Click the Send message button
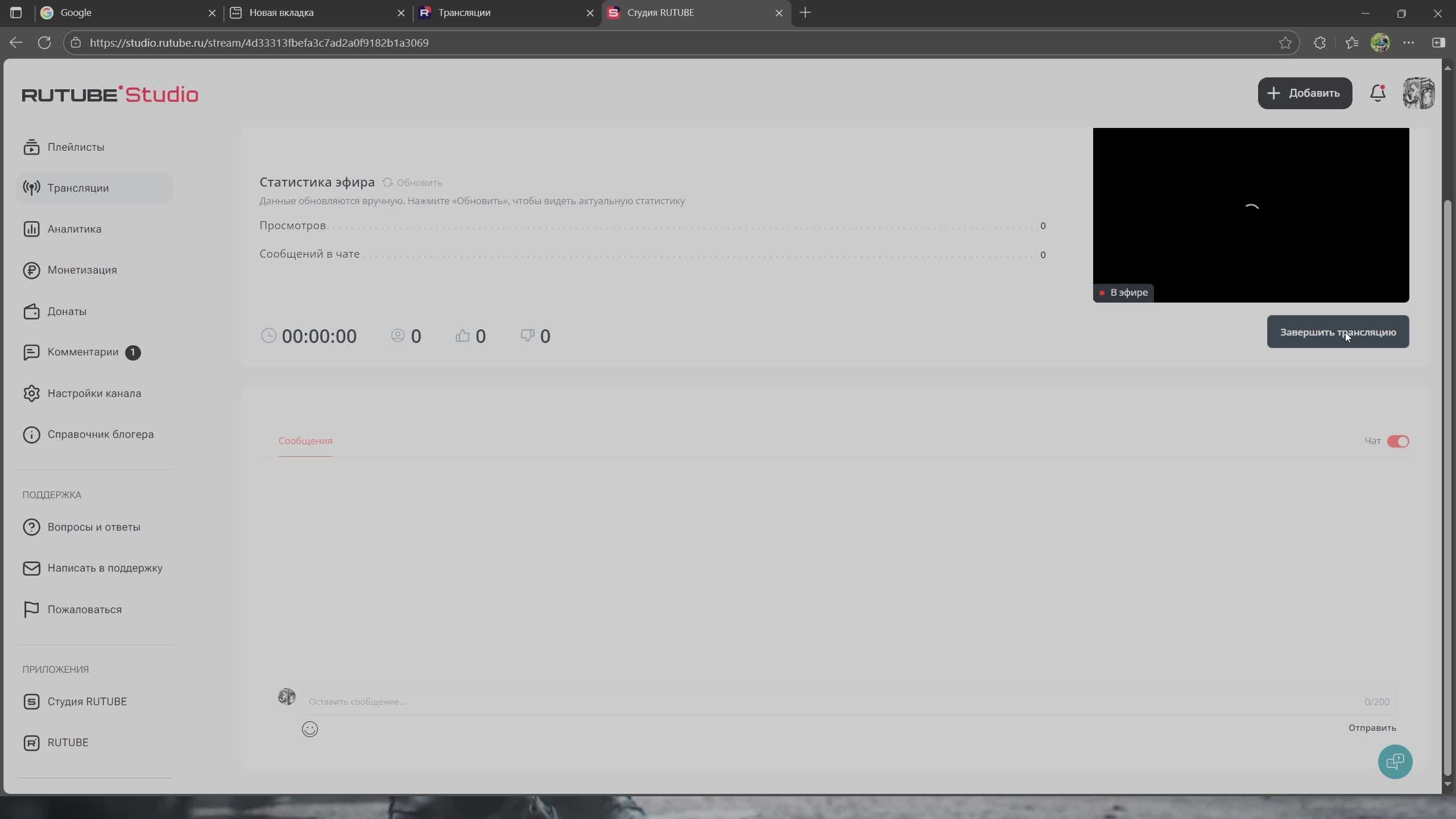The width and height of the screenshot is (1456, 819). point(1371,728)
